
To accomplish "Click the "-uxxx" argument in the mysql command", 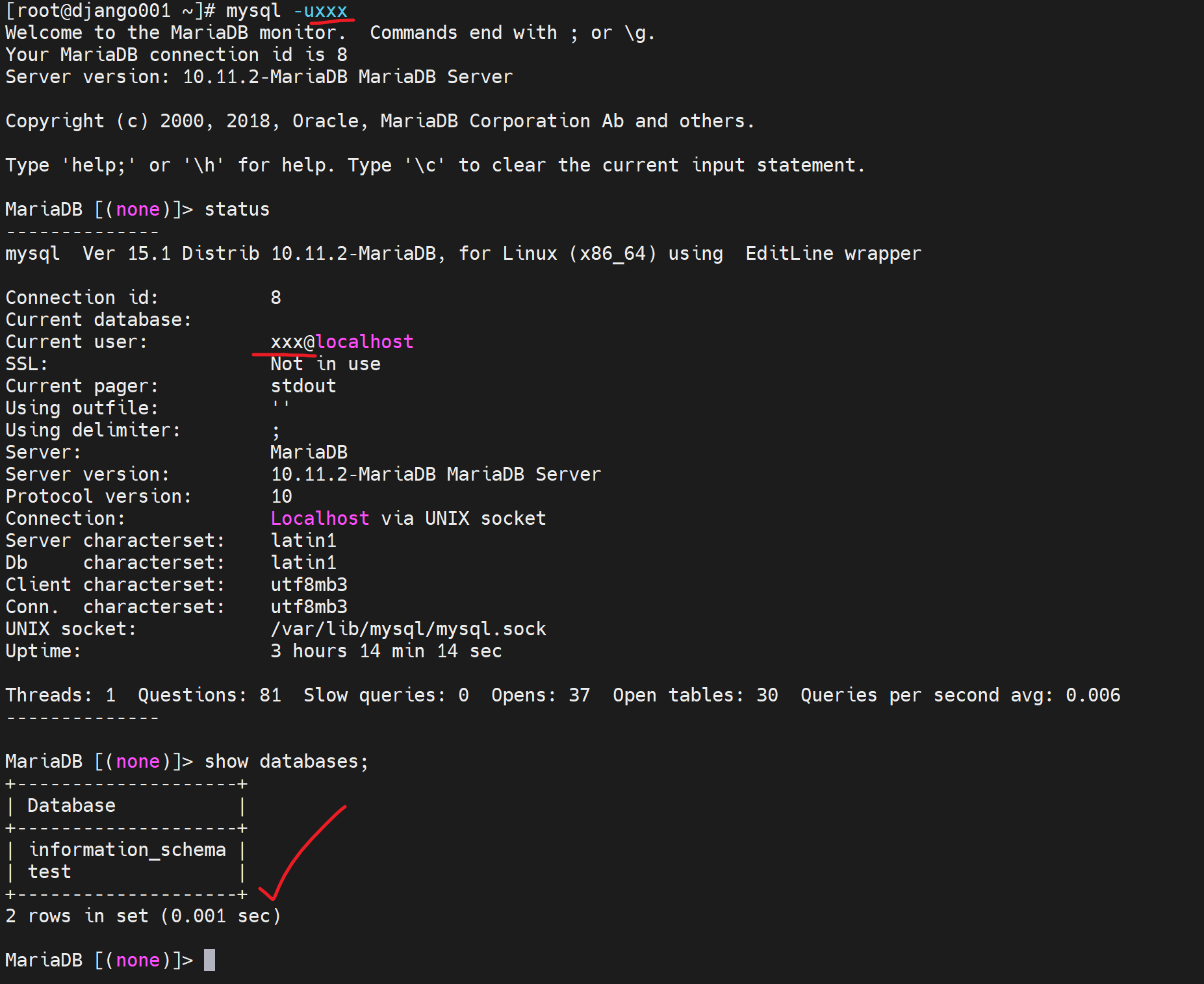I will (x=320, y=11).
